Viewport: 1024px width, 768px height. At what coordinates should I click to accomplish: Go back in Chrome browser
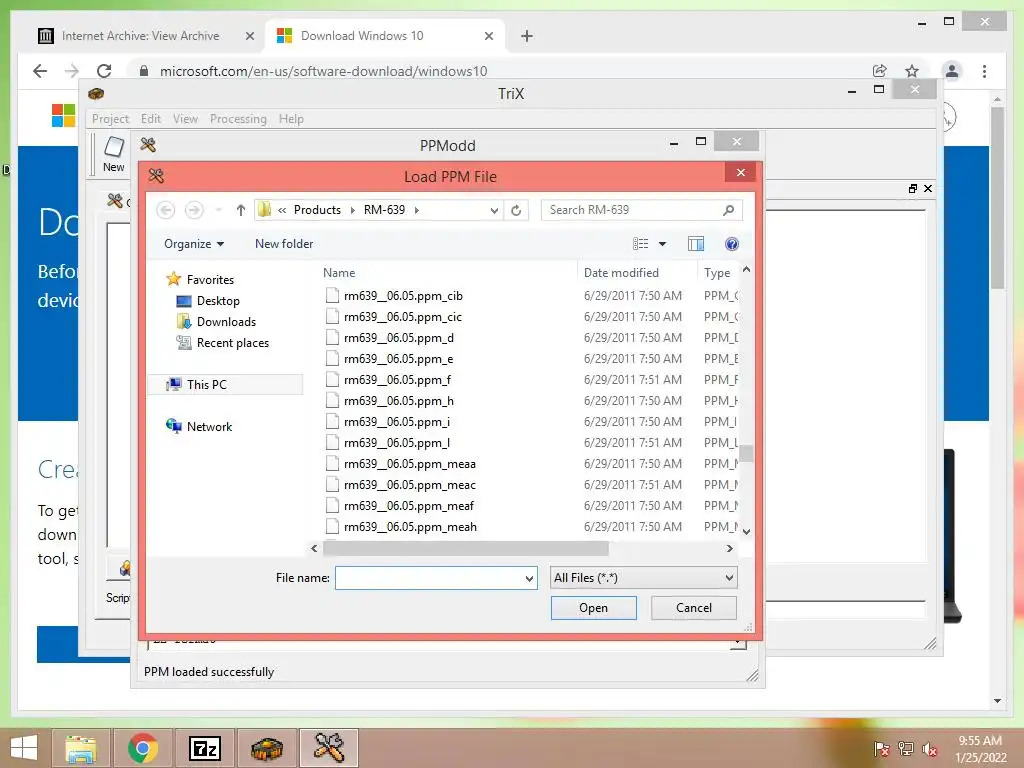click(40, 71)
